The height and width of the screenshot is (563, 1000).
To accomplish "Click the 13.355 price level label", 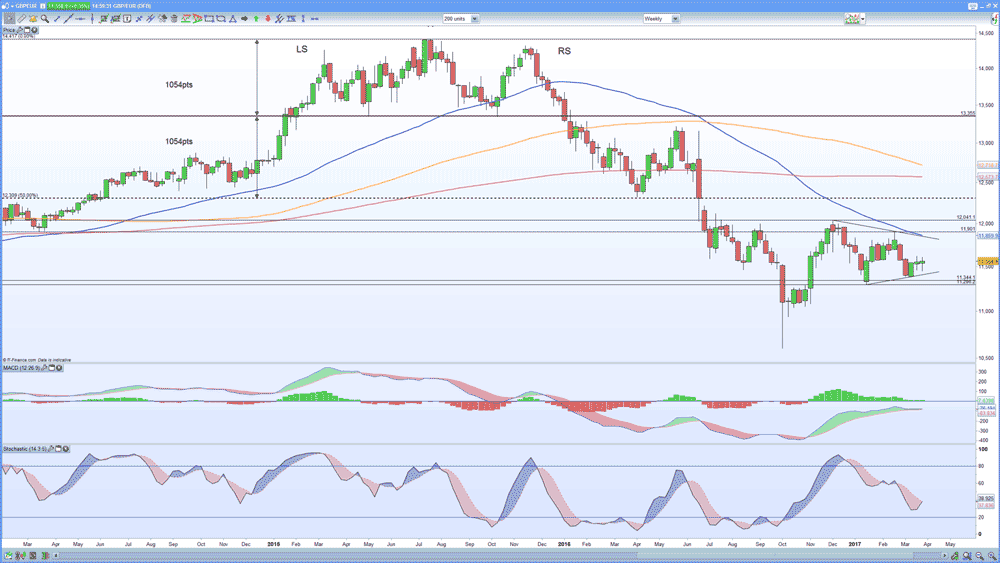I will coord(967,113).
